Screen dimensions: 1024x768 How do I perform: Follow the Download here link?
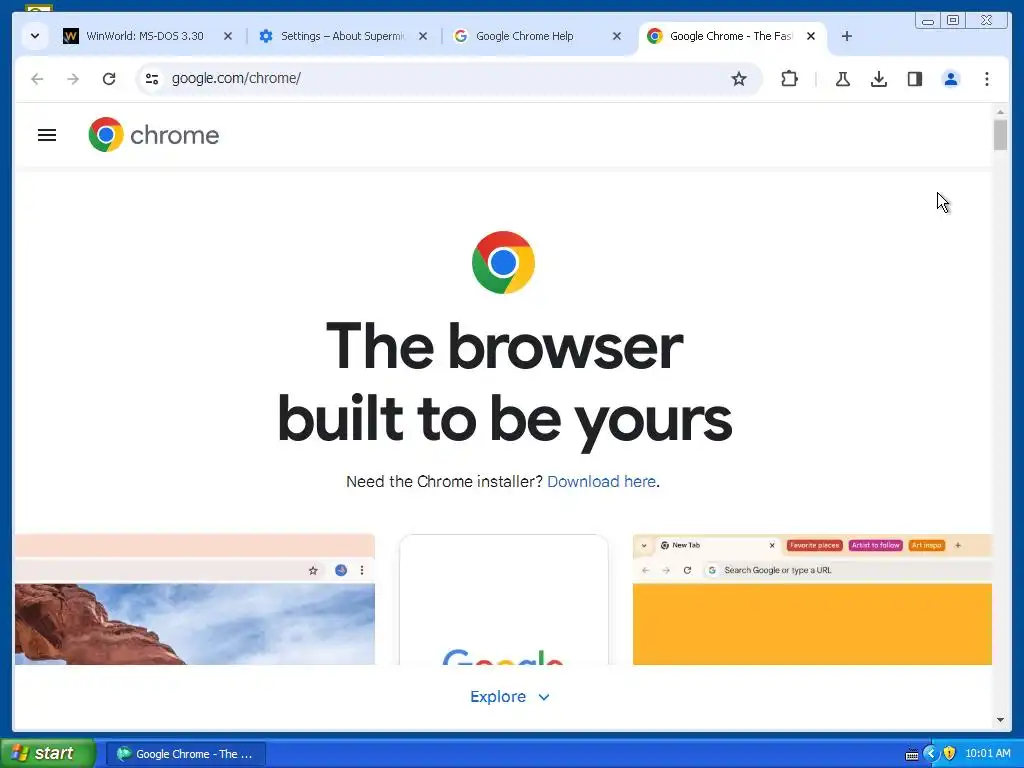pyautogui.click(x=601, y=481)
